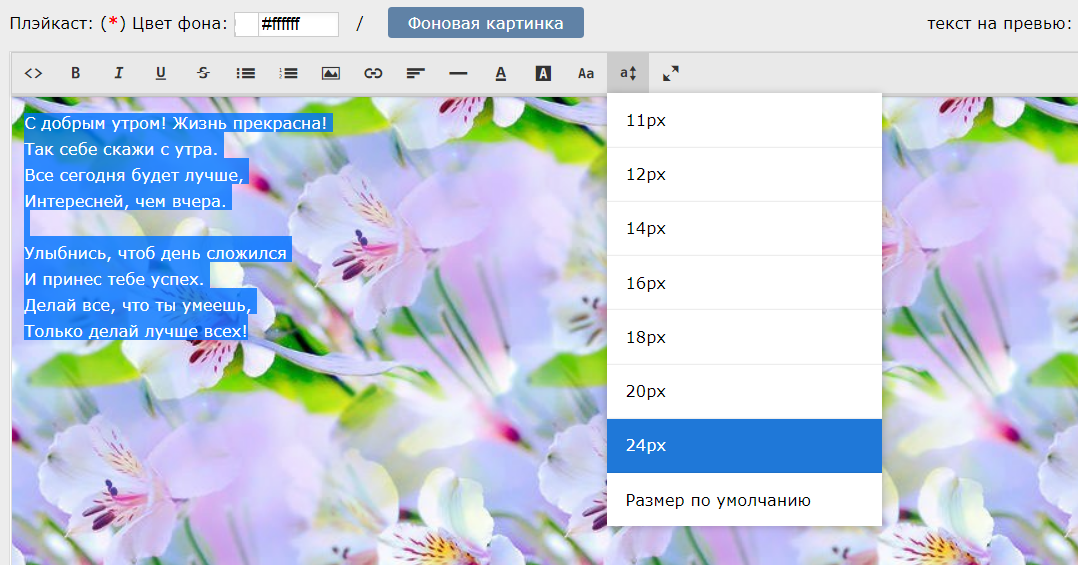
Task: Apply bold formatting to selected text
Action: tap(76, 73)
